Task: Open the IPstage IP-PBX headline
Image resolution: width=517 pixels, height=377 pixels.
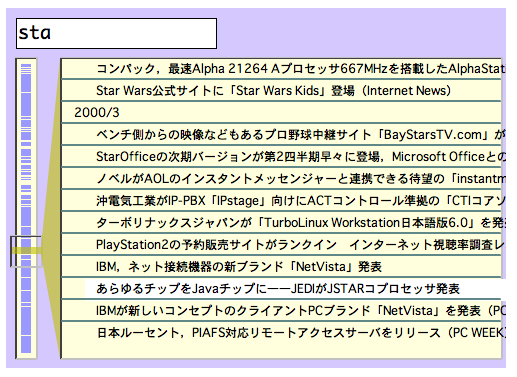Action: pos(282,200)
